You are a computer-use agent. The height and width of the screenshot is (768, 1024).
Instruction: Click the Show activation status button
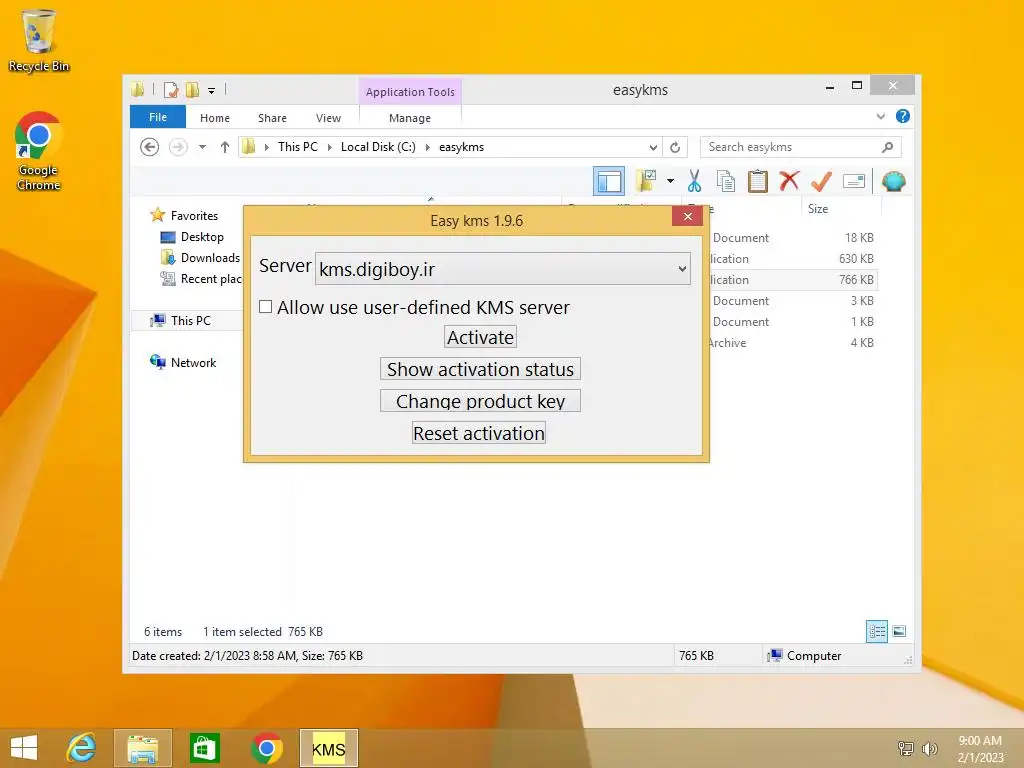(480, 369)
